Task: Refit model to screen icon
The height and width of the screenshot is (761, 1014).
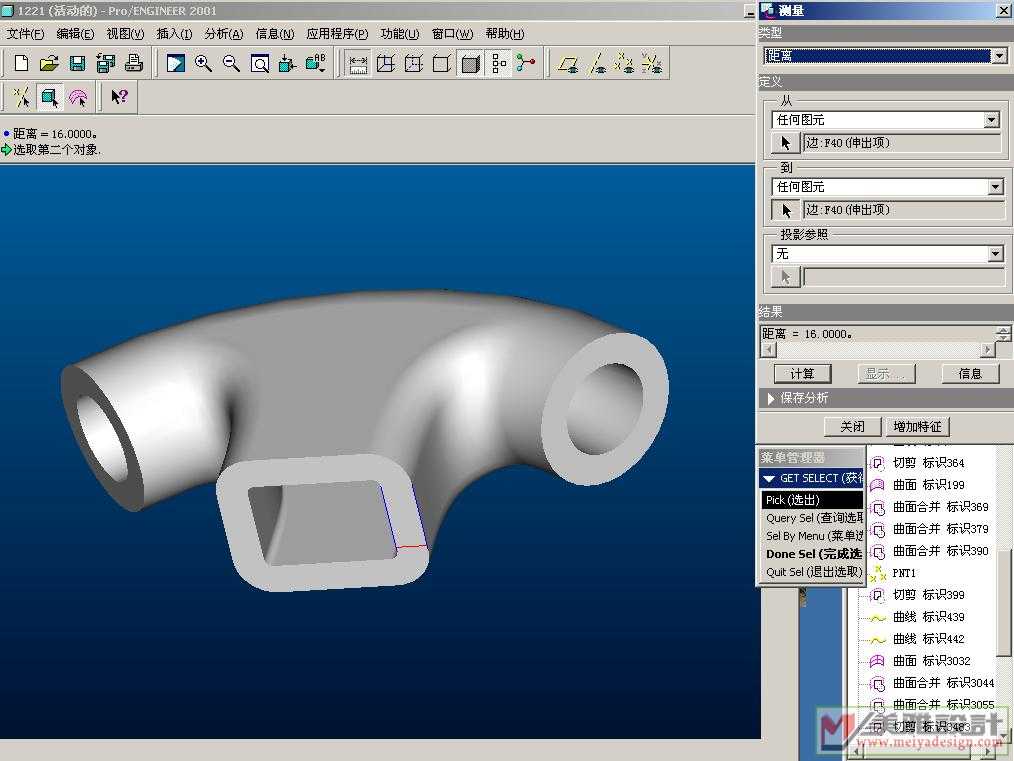Action: coord(260,63)
